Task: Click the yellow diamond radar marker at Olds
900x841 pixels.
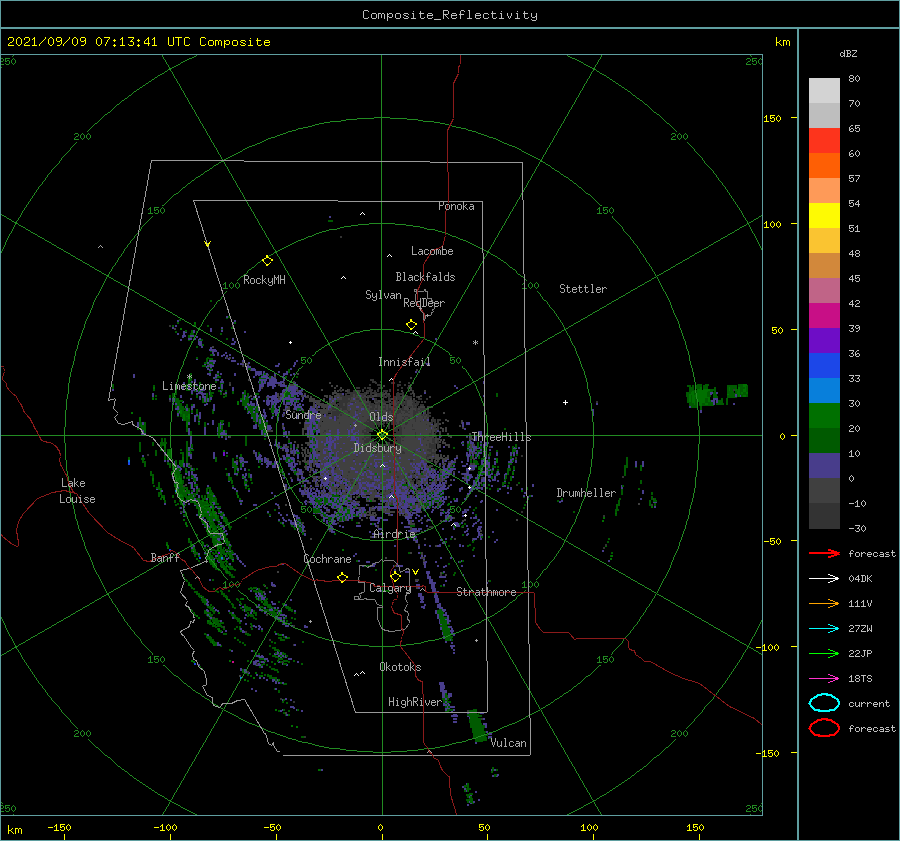Action: pos(382,435)
